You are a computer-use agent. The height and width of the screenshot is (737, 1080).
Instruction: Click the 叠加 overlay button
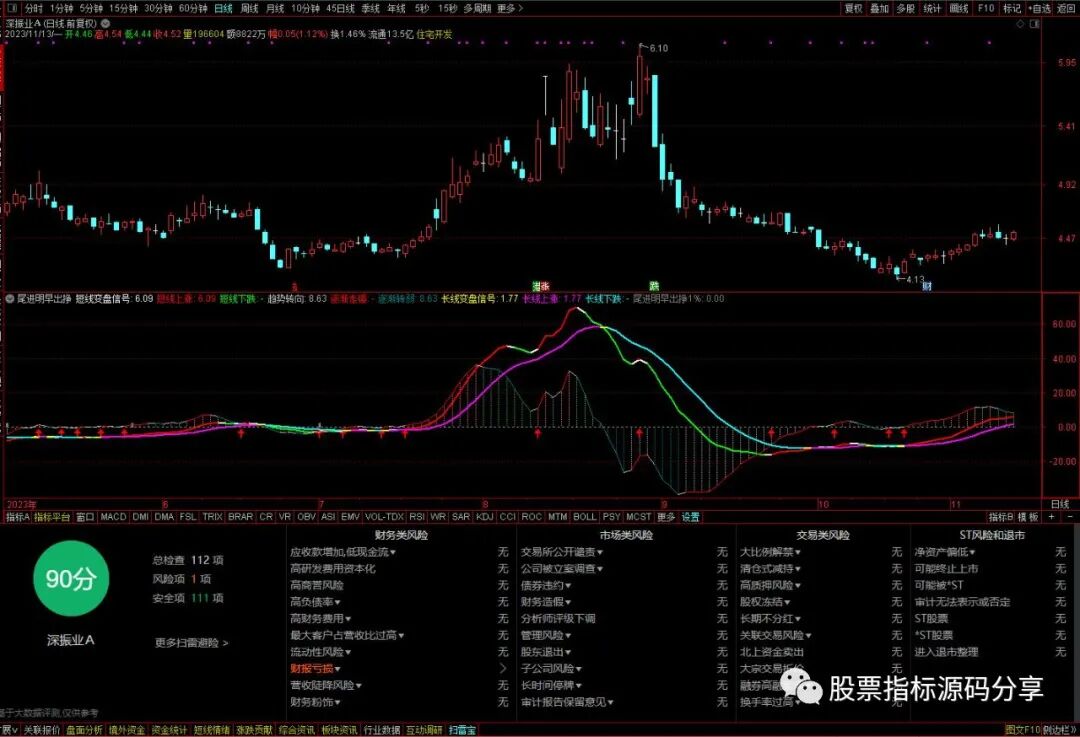click(880, 8)
